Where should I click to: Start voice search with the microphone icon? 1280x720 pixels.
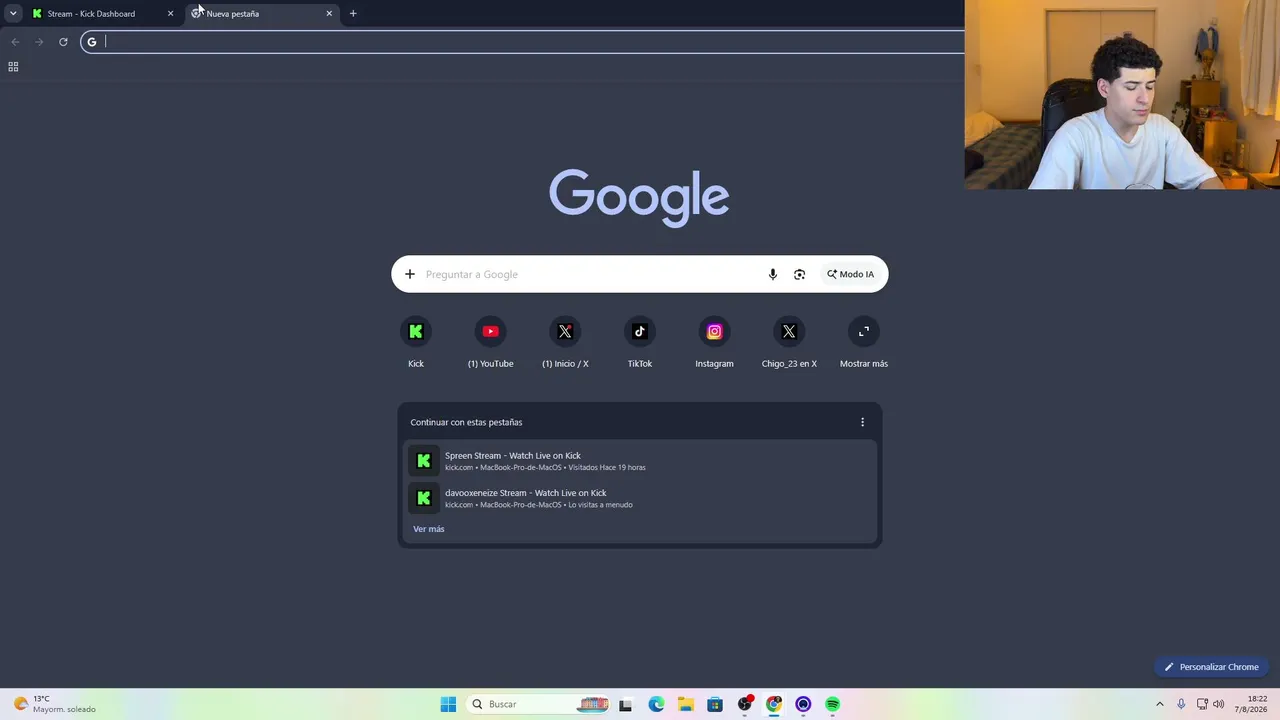[x=772, y=274]
